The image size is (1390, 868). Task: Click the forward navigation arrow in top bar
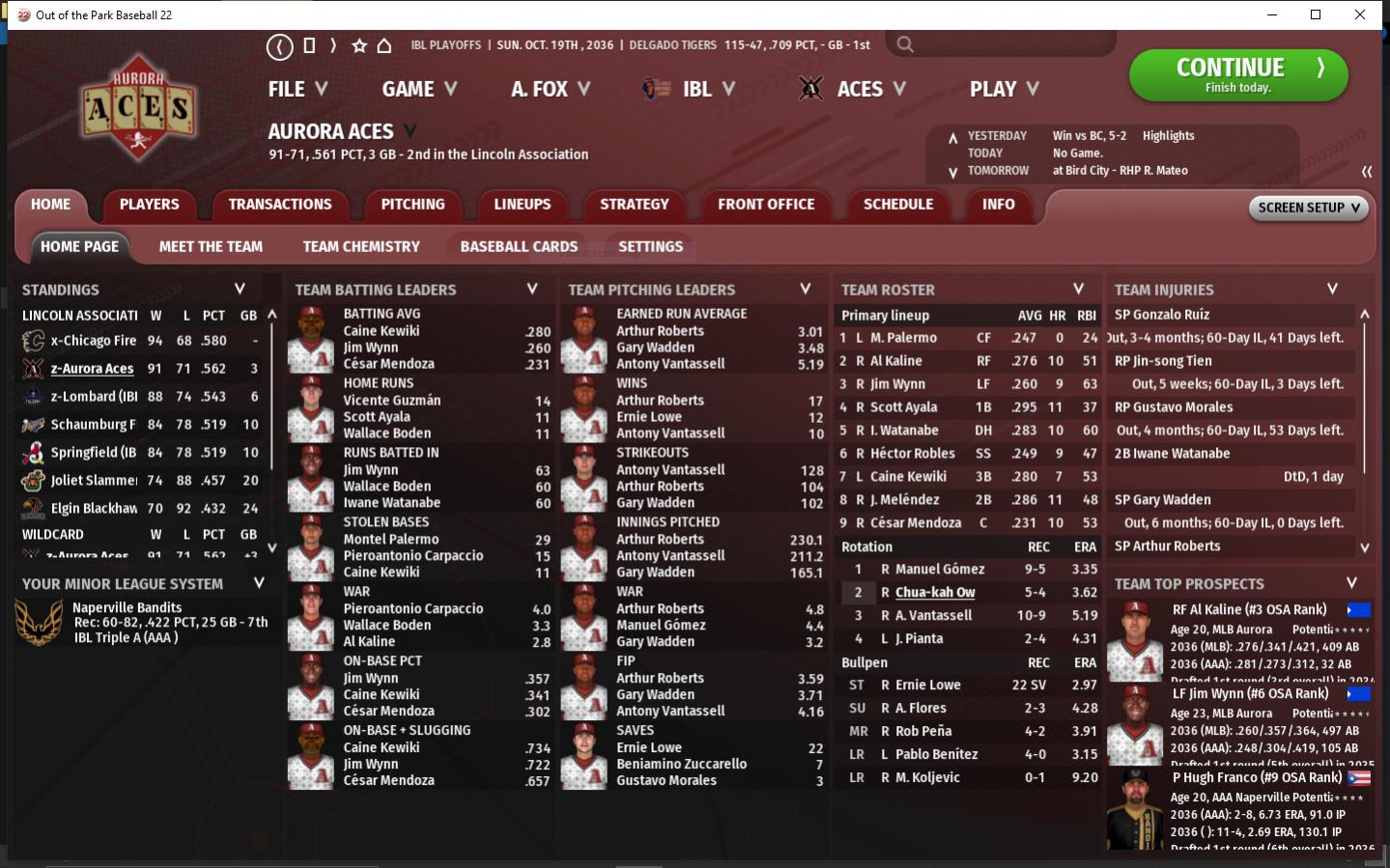[x=333, y=45]
